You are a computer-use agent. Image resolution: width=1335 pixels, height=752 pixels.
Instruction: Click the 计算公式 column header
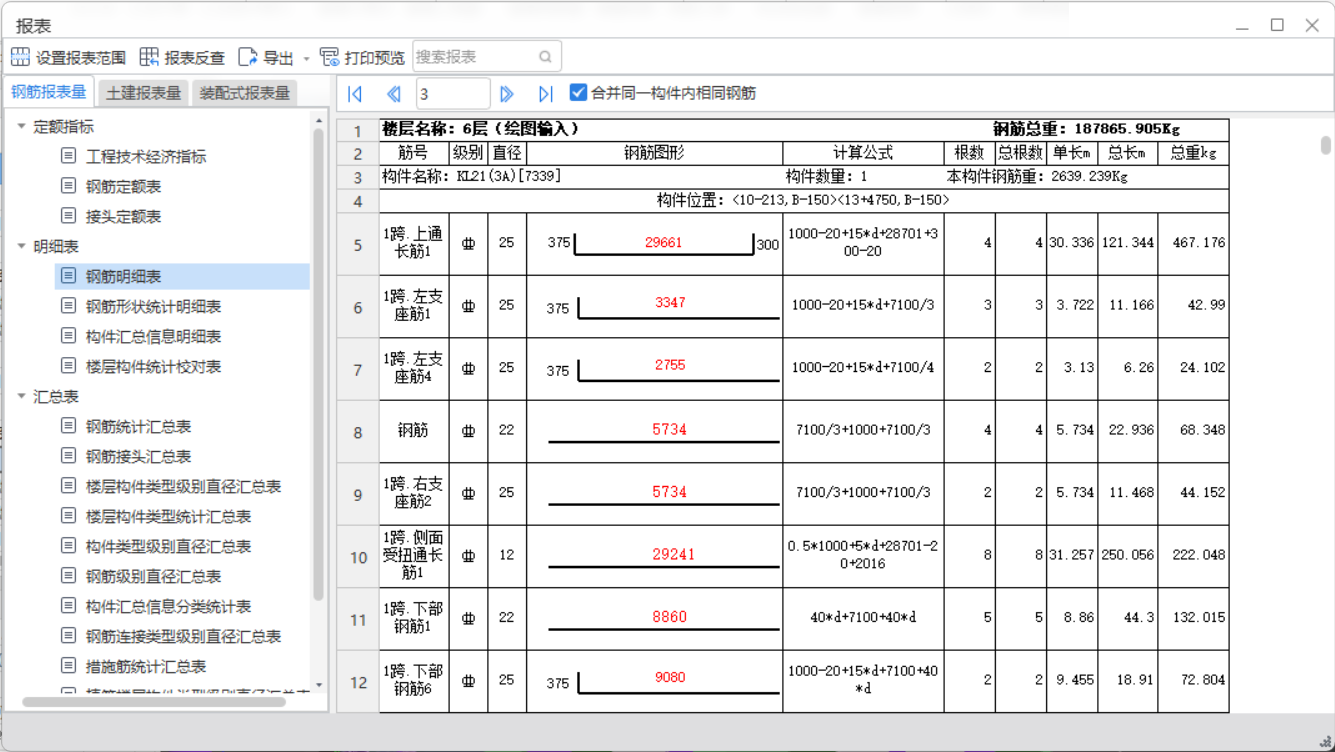click(863, 153)
